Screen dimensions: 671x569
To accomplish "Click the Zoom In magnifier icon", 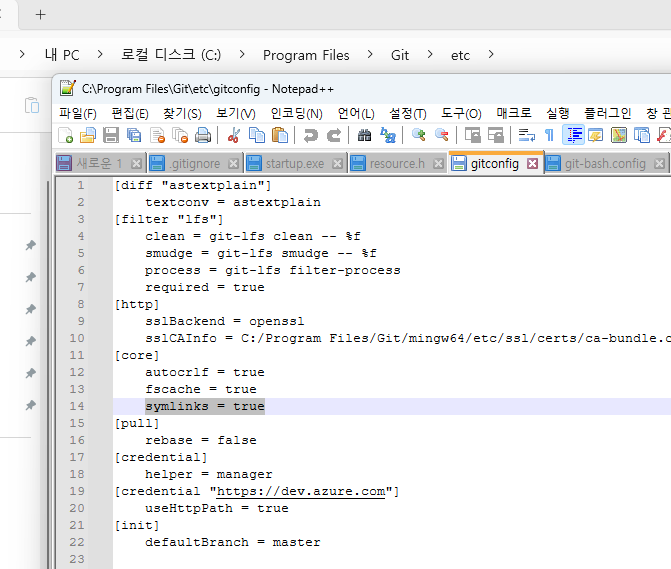I will click(419, 136).
